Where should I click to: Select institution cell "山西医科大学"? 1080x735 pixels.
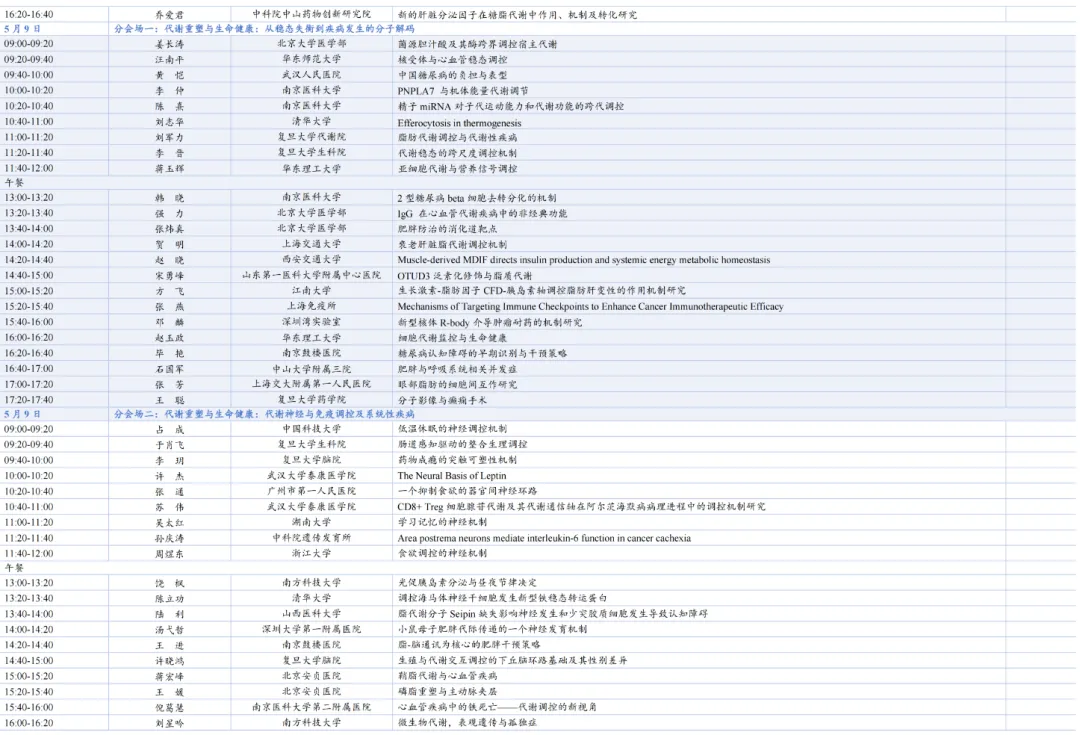coord(311,613)
